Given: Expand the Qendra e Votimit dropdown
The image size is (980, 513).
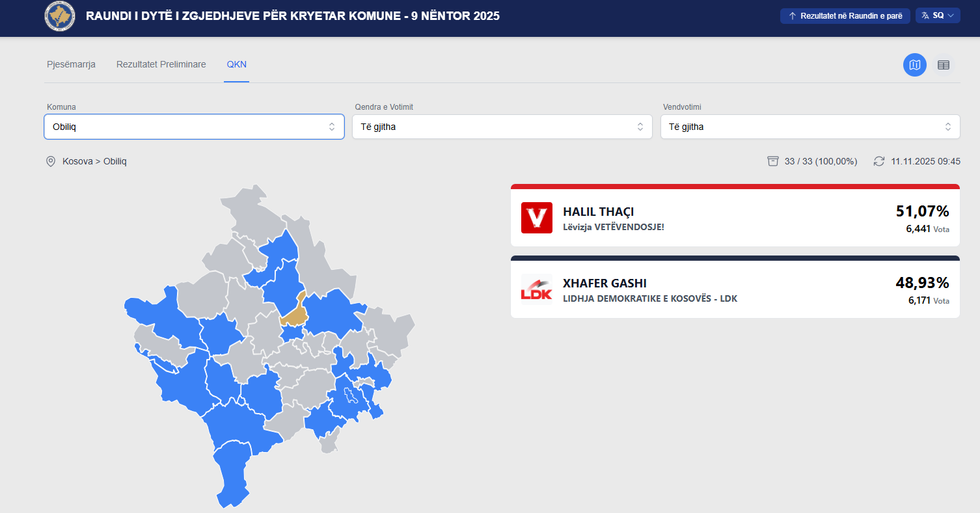Looking at the screenshot, I should click(502, 127).
